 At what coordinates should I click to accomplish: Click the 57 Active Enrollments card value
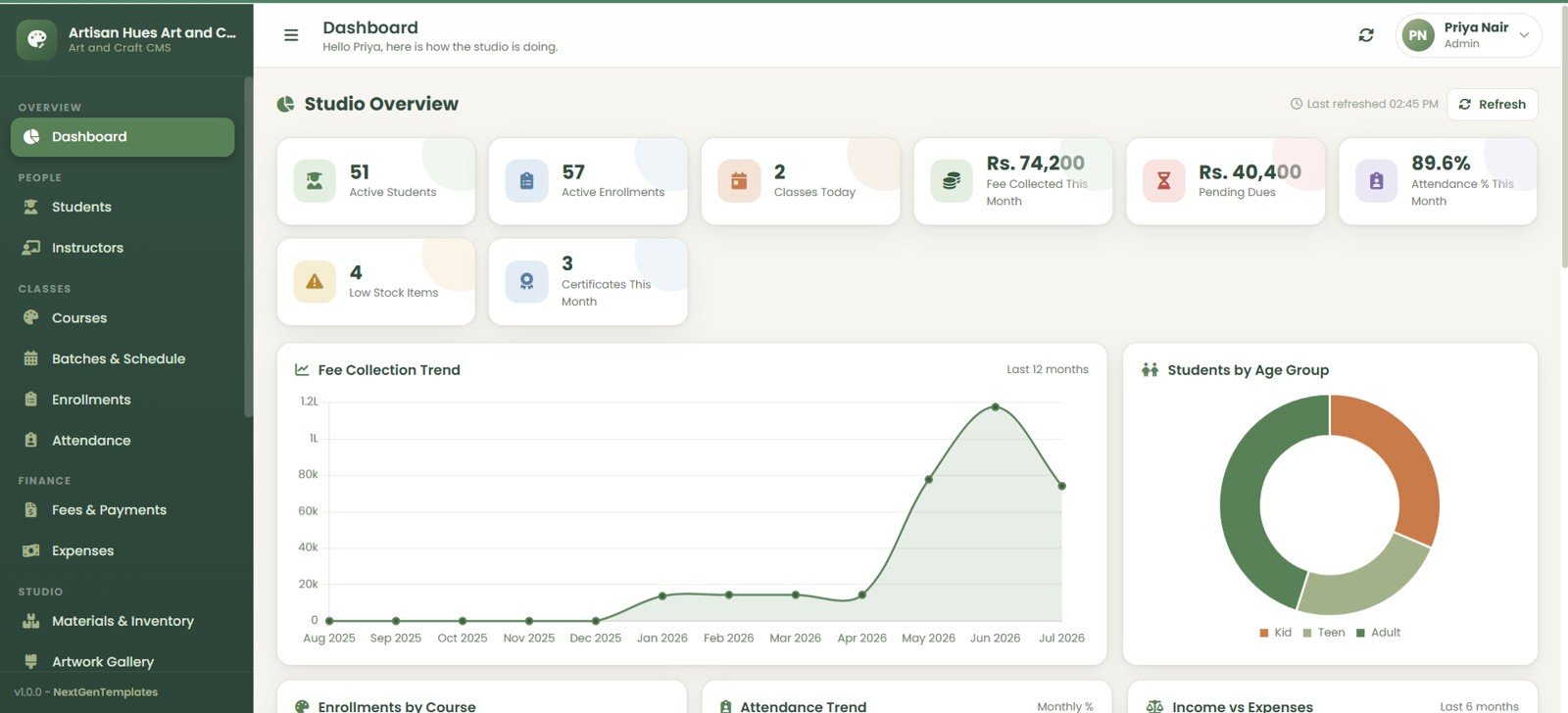(573, 171)
